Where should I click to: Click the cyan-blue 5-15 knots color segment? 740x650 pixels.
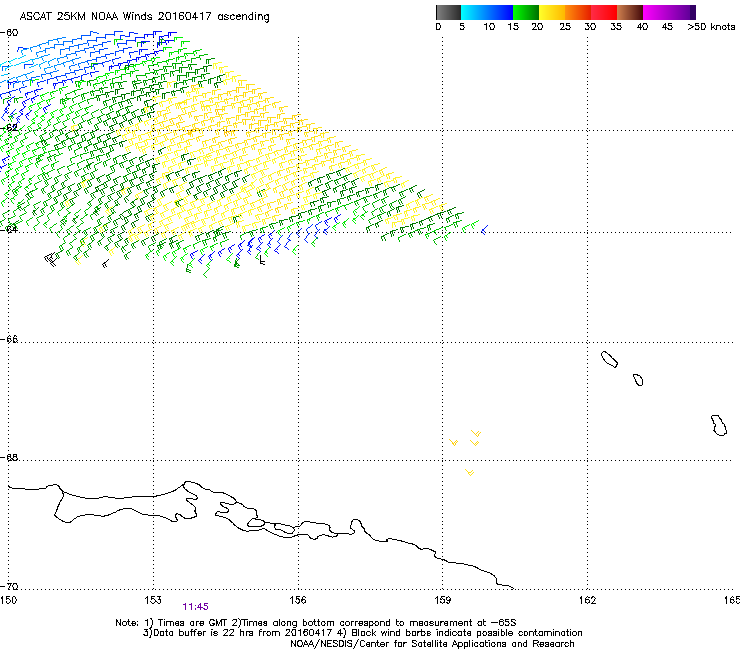(487, 12)
